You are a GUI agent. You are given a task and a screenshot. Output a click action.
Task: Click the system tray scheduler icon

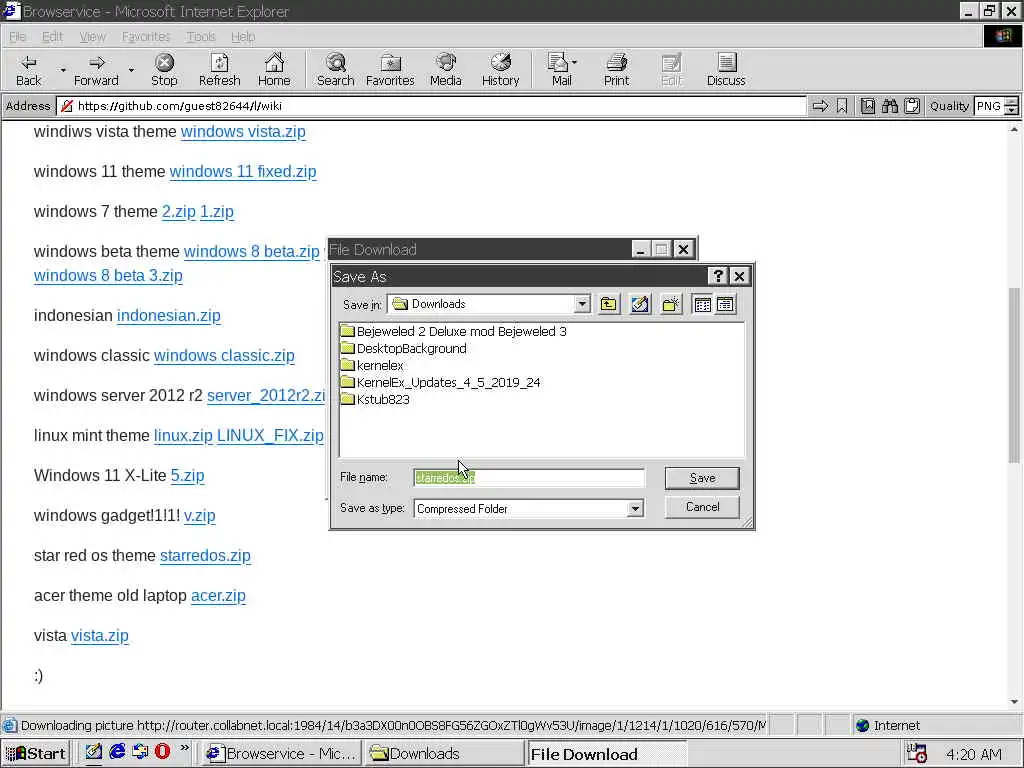coord(918,753)
